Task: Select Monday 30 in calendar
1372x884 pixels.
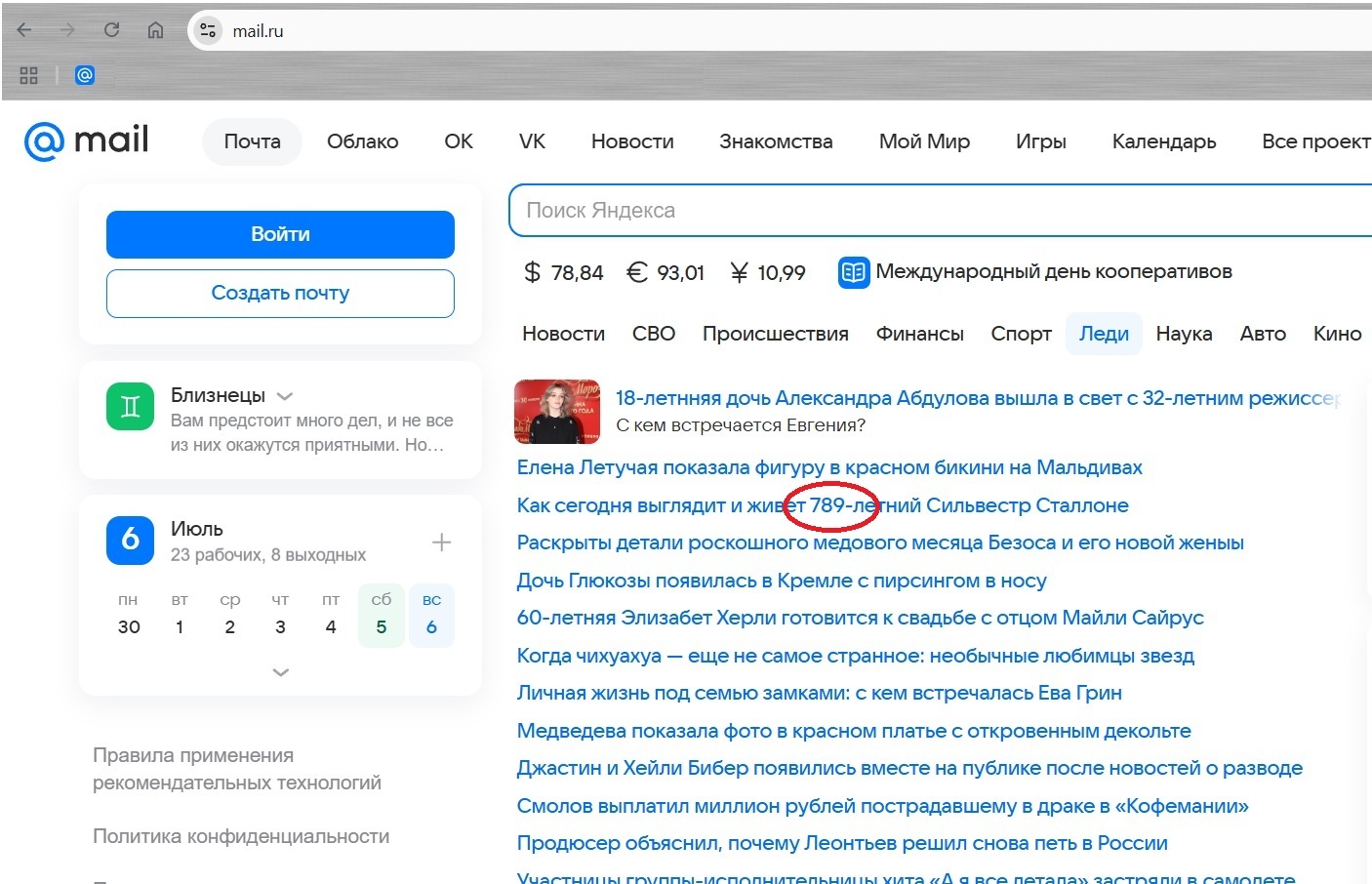Action: click(x=129, y=615)
